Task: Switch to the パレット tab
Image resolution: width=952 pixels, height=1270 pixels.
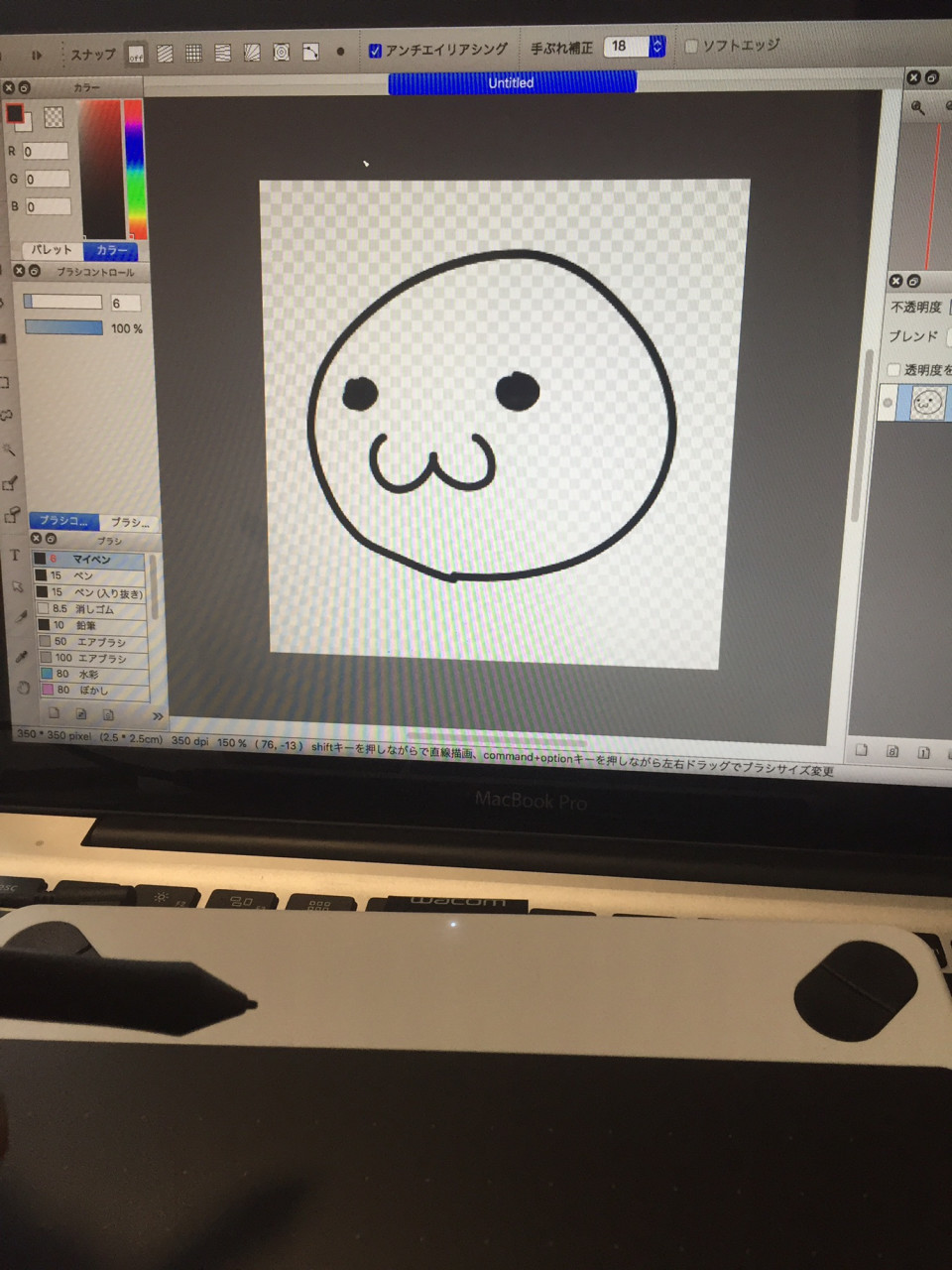Action: coord(52,250)
